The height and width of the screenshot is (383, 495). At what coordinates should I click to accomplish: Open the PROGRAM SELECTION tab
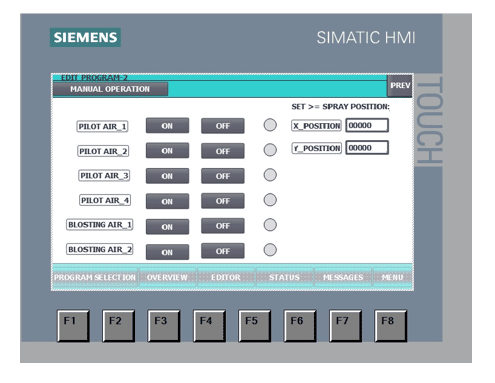95,277
